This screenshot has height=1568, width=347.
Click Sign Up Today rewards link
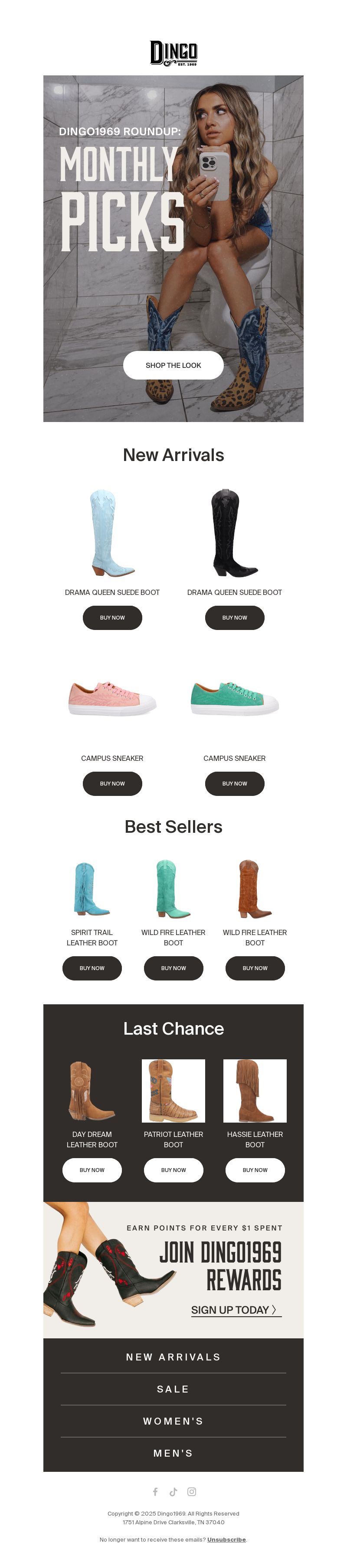[236, 1311]
